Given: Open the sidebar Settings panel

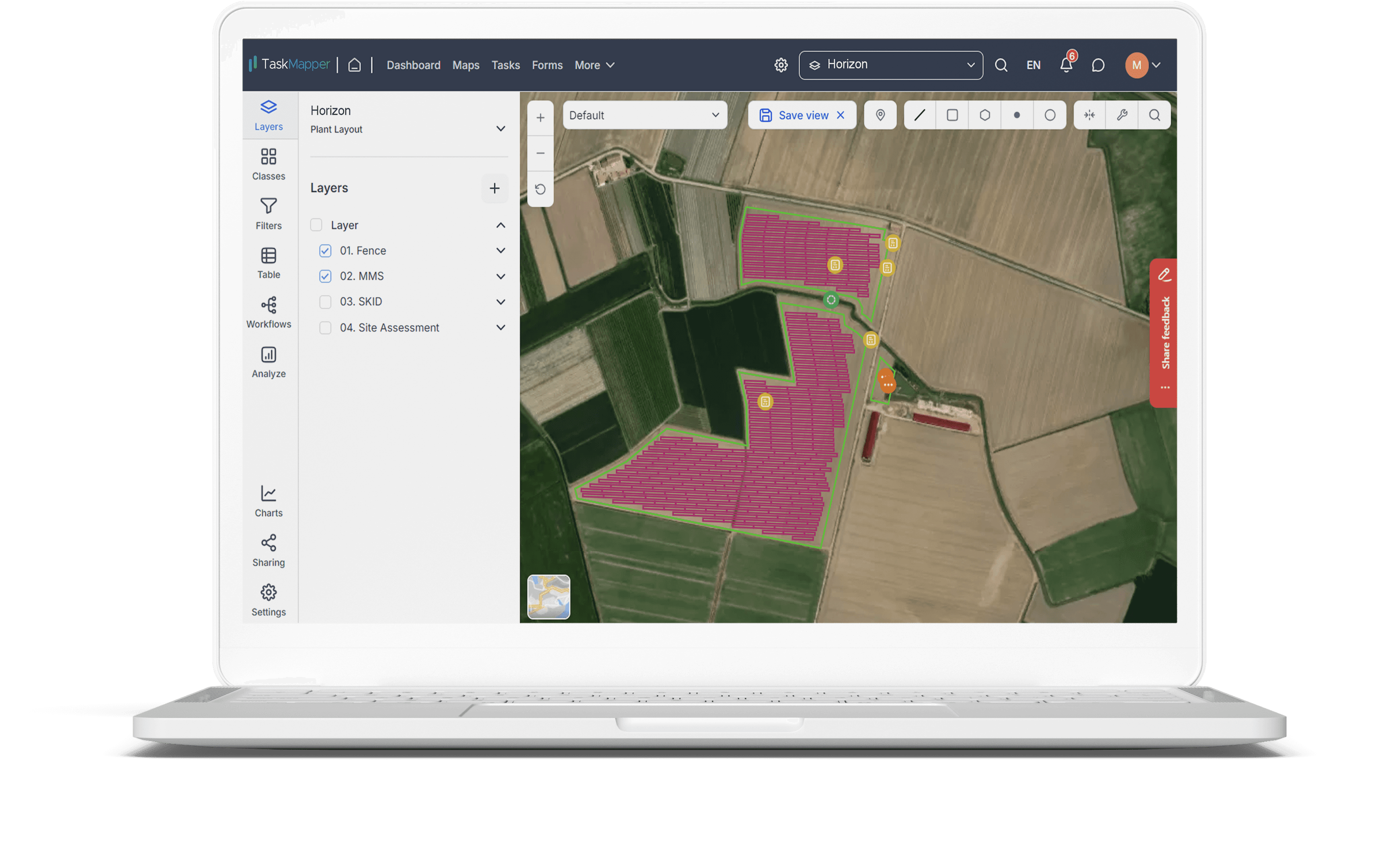Looking at the screenshot, I should (268, 600).
